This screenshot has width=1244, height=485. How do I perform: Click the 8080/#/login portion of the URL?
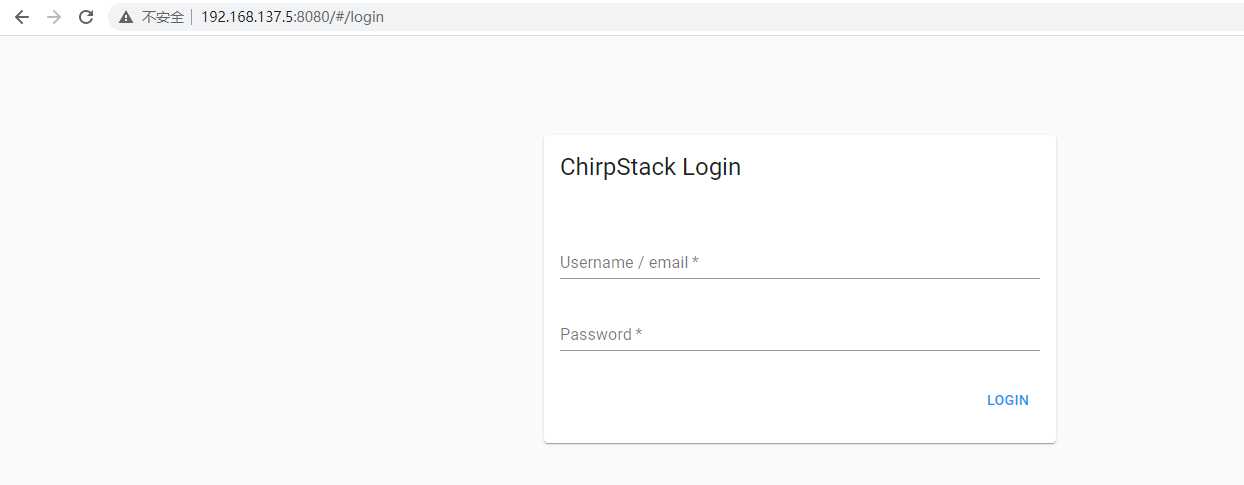pyautogui.click(x=340, y=17)
